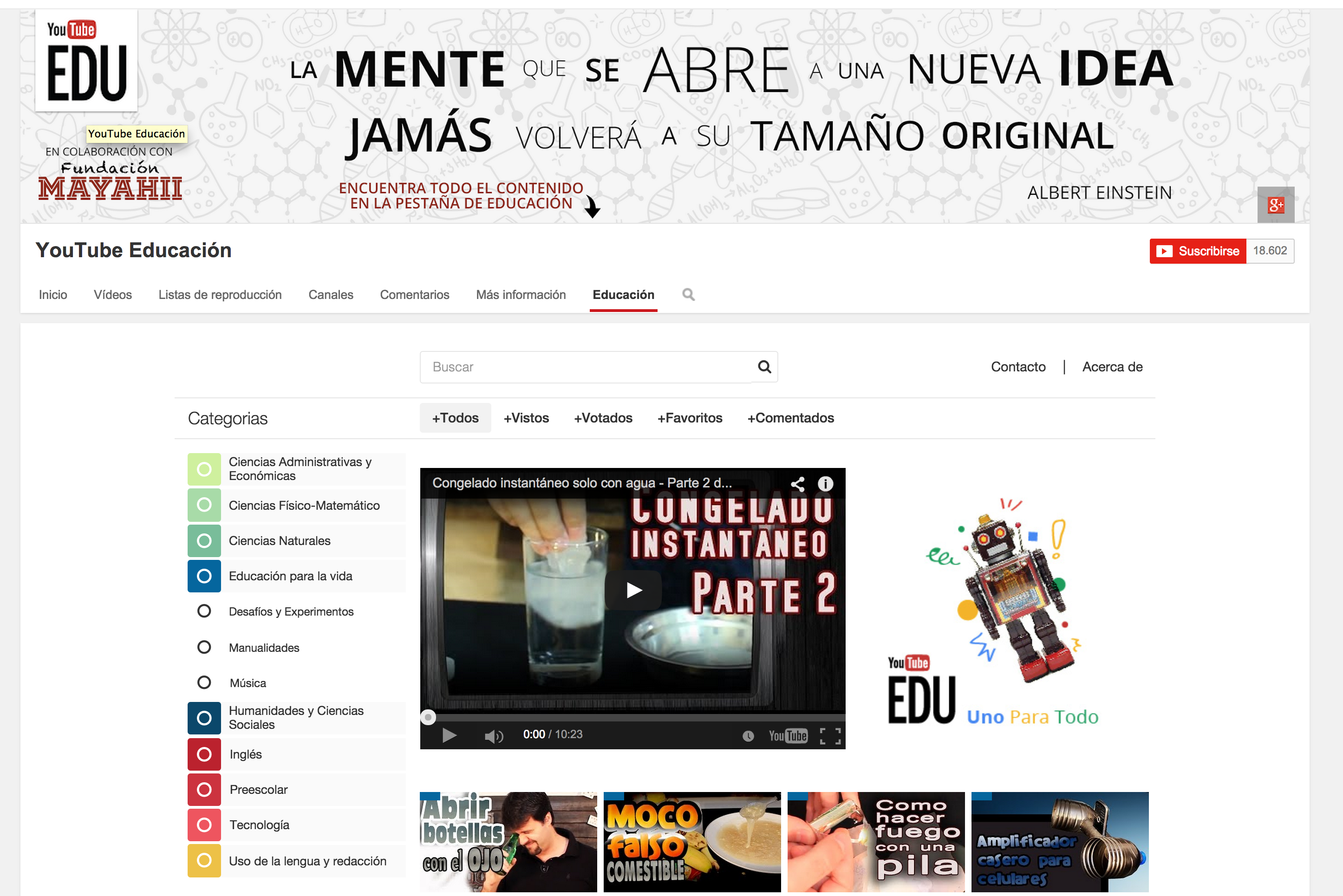
Task: Open the Comentarios tab
Action: [414, 295]
